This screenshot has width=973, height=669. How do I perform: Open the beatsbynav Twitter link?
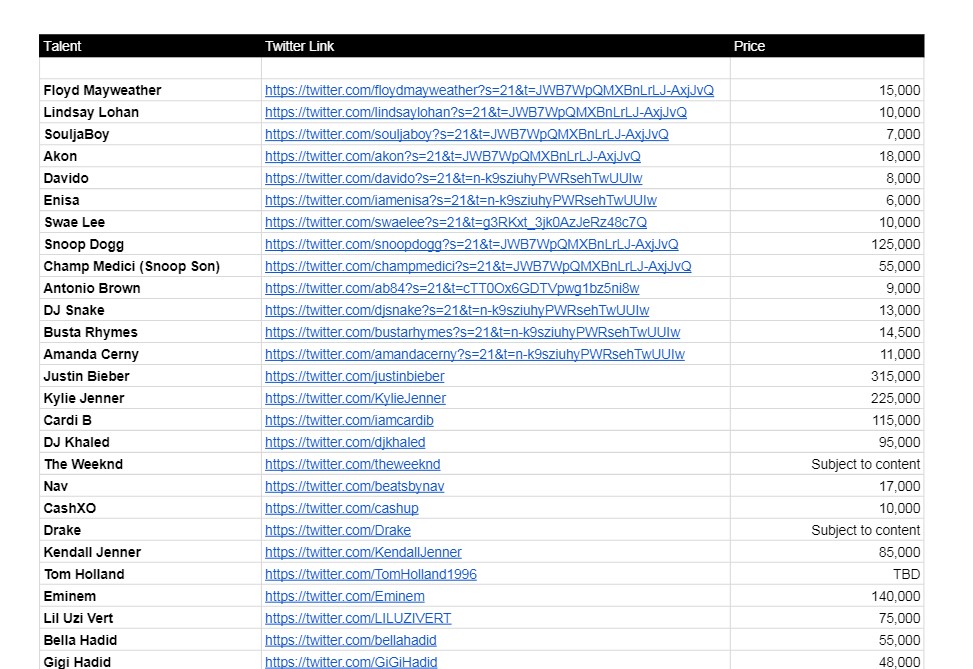(354, 487)
